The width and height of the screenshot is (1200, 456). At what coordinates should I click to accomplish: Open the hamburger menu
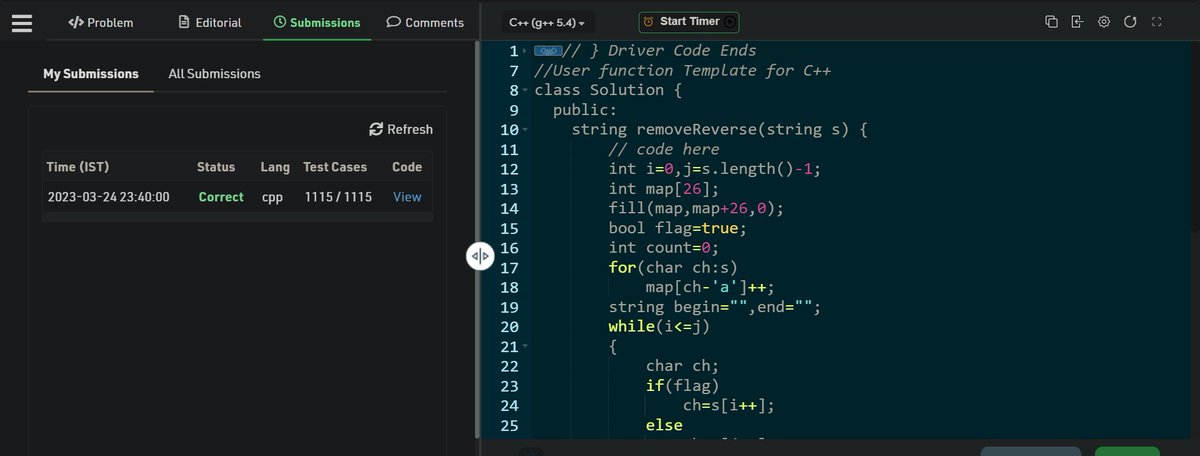(x=23, y=22)
